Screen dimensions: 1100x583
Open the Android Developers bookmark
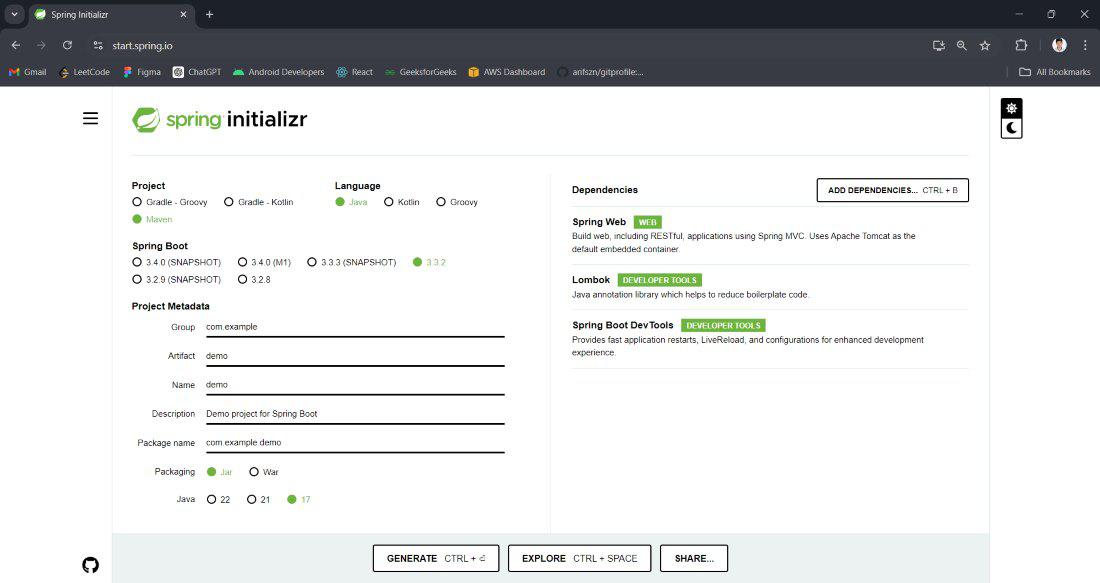279,72
